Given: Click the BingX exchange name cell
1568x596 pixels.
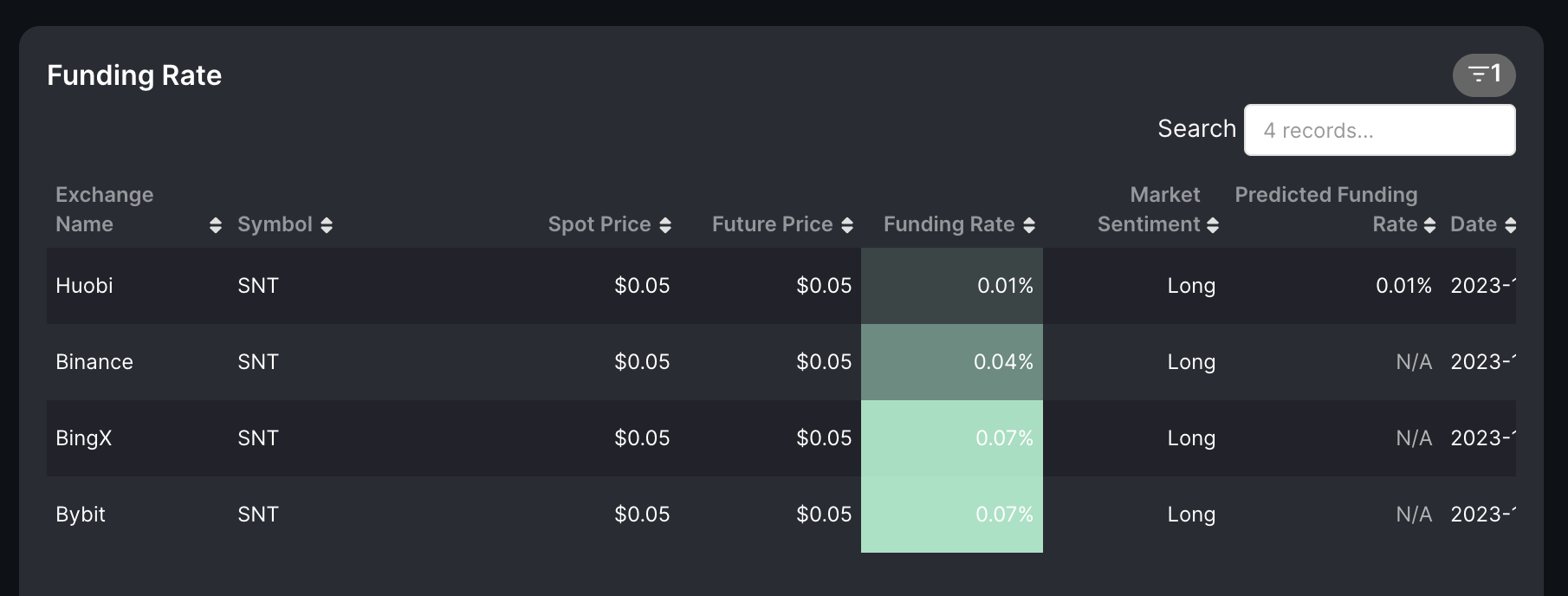Looking at the screenshot, I should coord(84,438).
